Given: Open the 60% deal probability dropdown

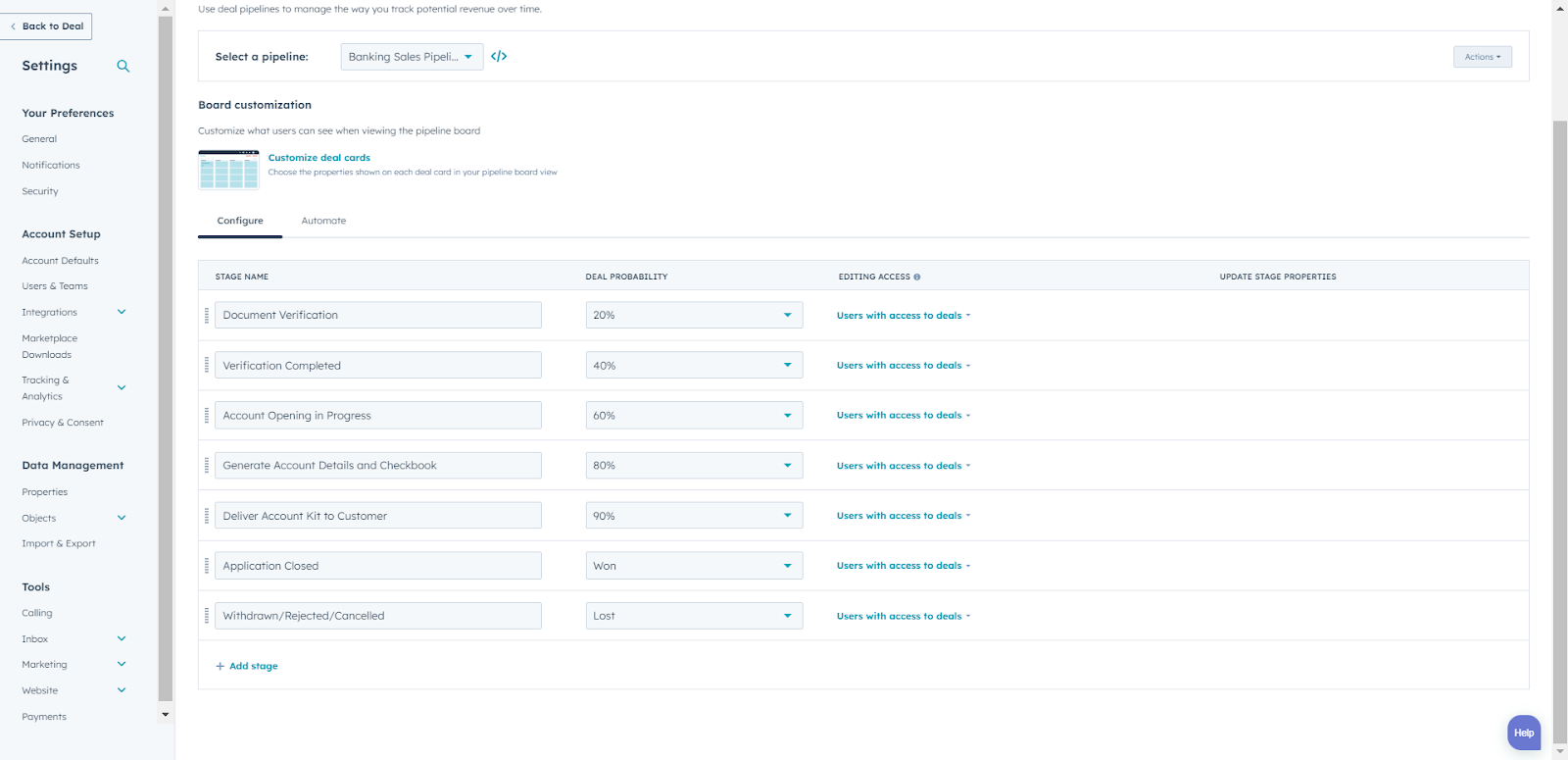Looking at the screenshot, I should tap(694, 415).
